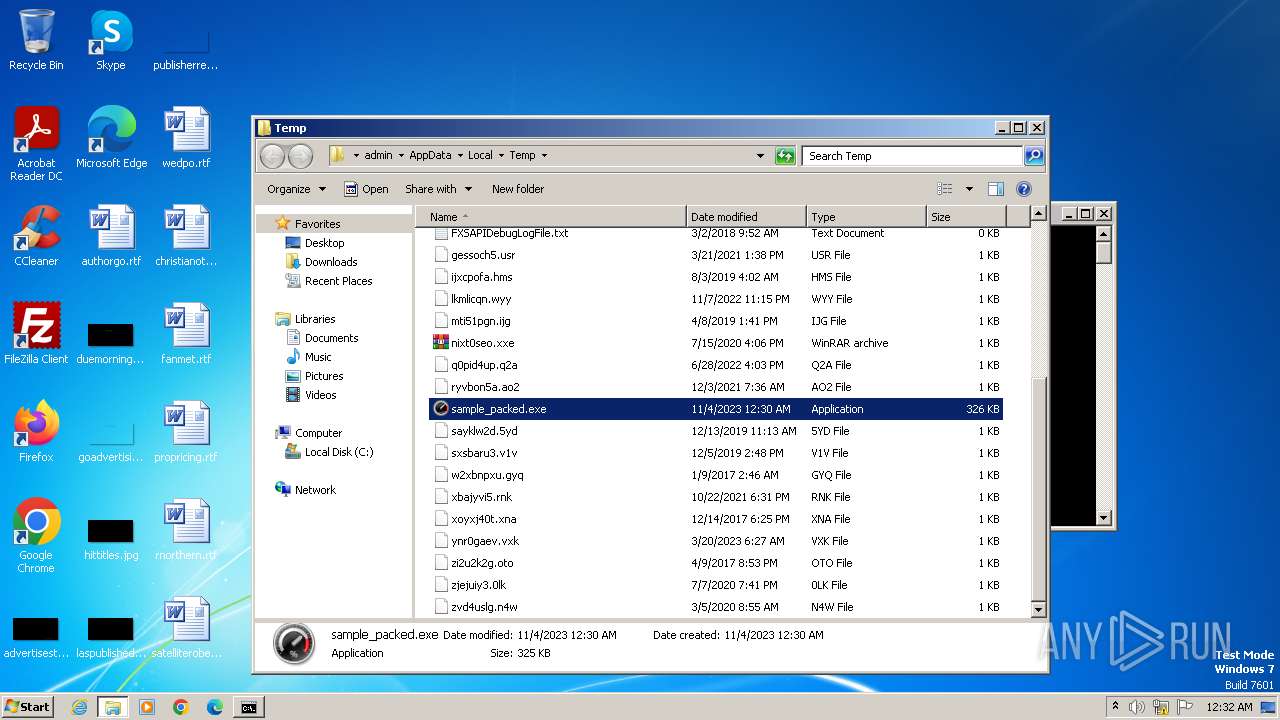1280x720 pixels.
Task: Open Recent Places in sidebar
Action: 338,281
